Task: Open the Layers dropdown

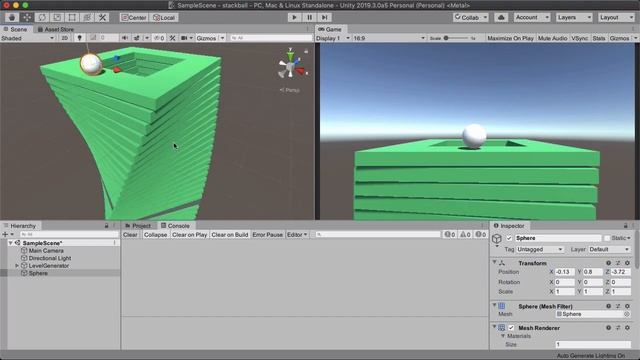Action: click(x=574, y=17)
